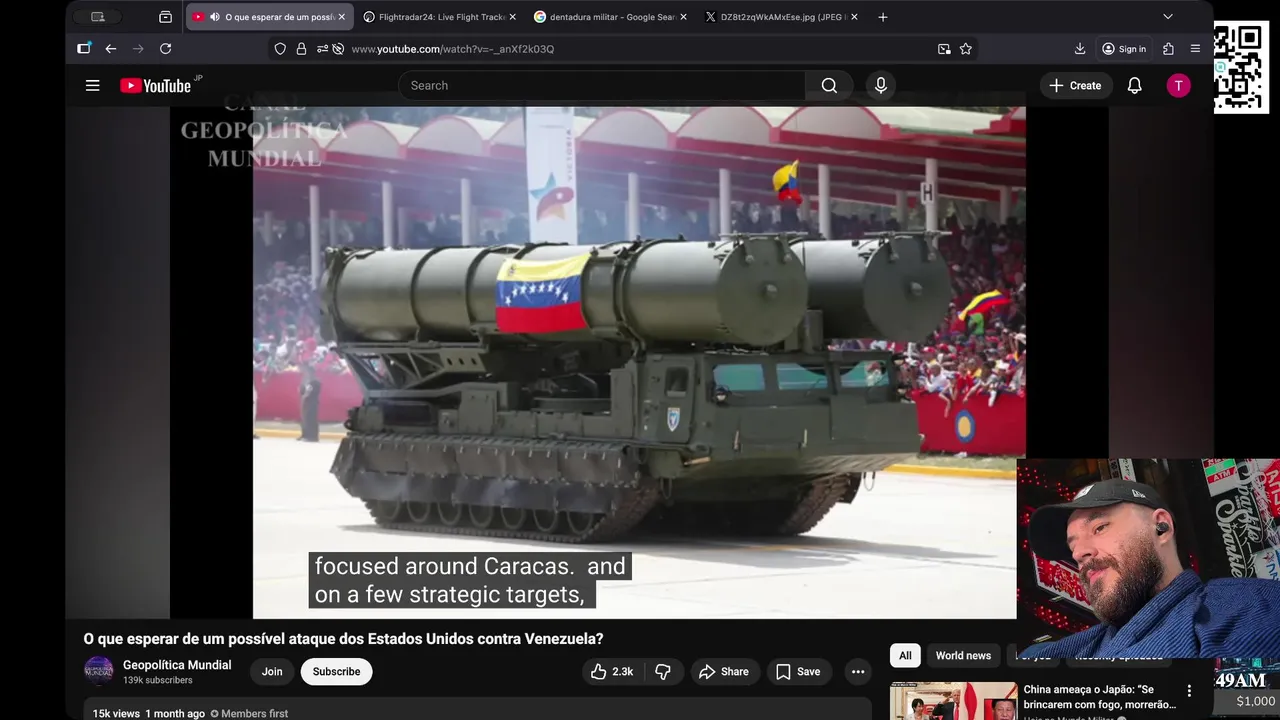Click the search magnifier button
The width and height of the screenshot is (1280, 720).
(x=829, y=86)
